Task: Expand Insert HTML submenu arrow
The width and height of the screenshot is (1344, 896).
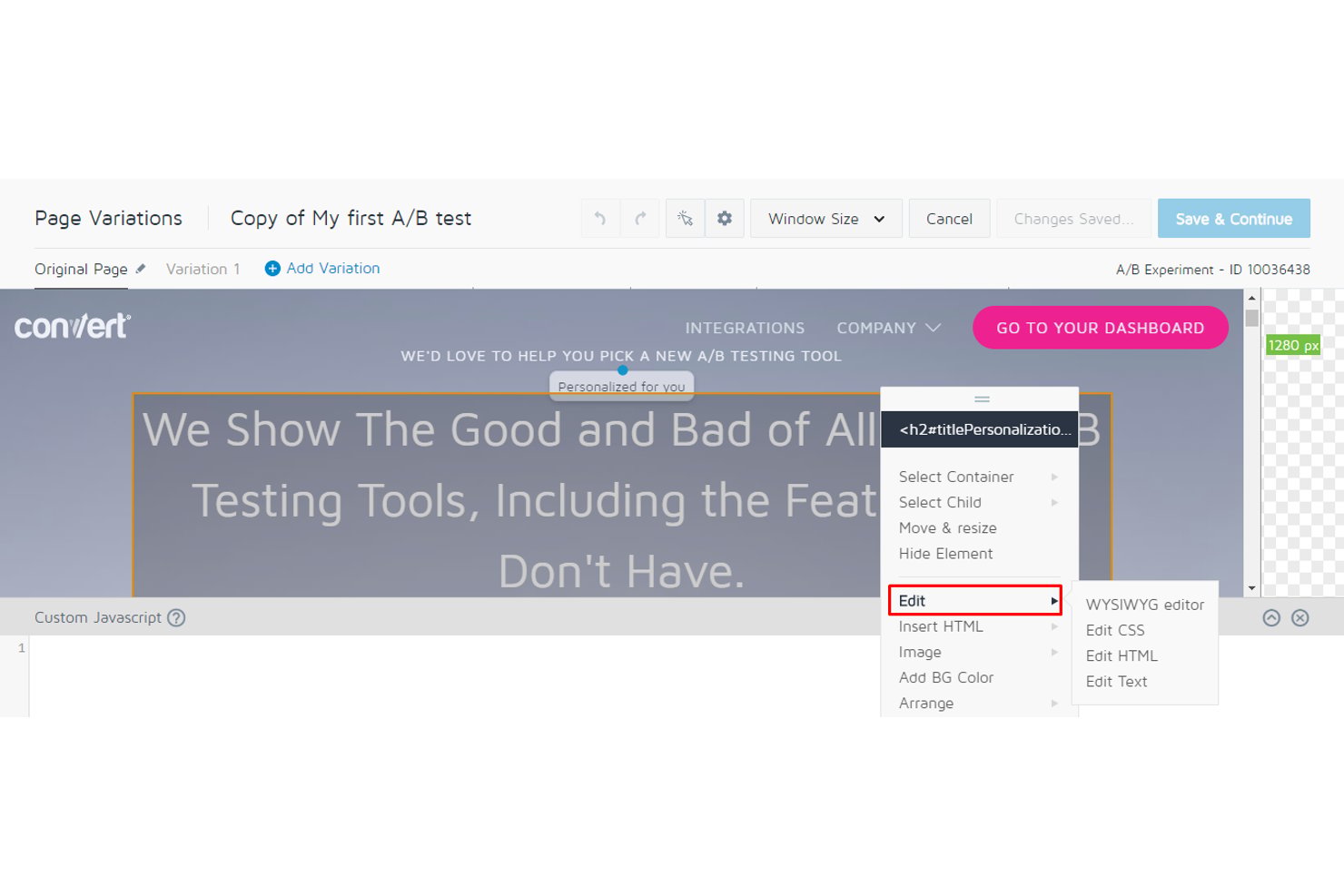Action: tap(1054, 626)
